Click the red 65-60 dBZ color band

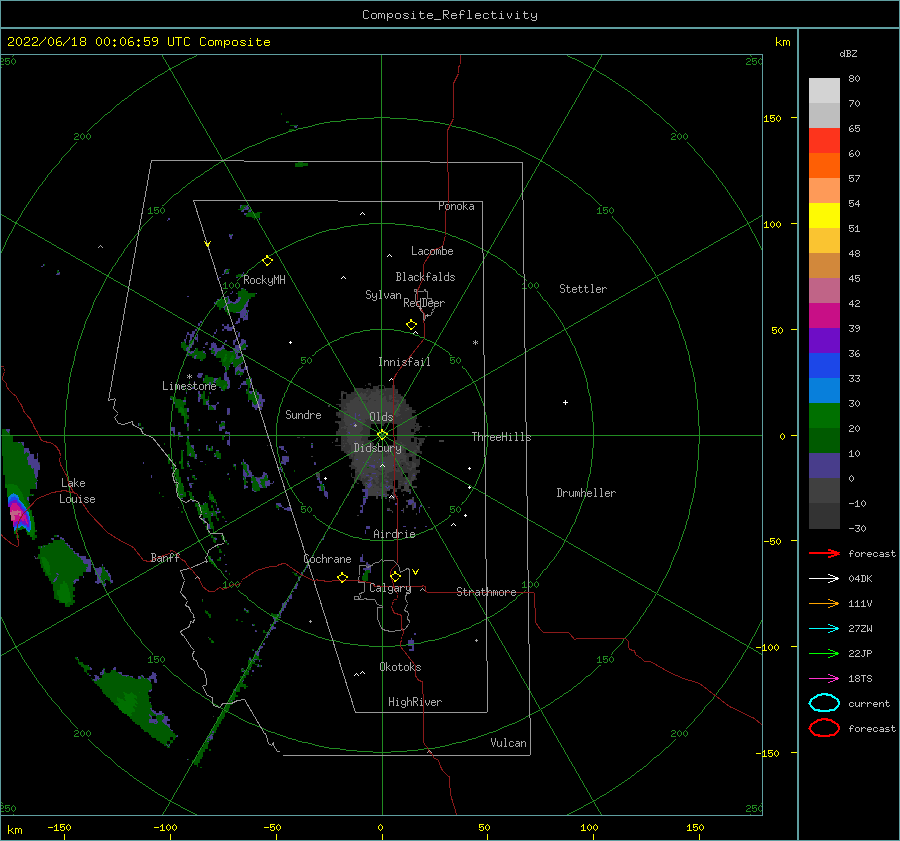click(x=824, y=141)
